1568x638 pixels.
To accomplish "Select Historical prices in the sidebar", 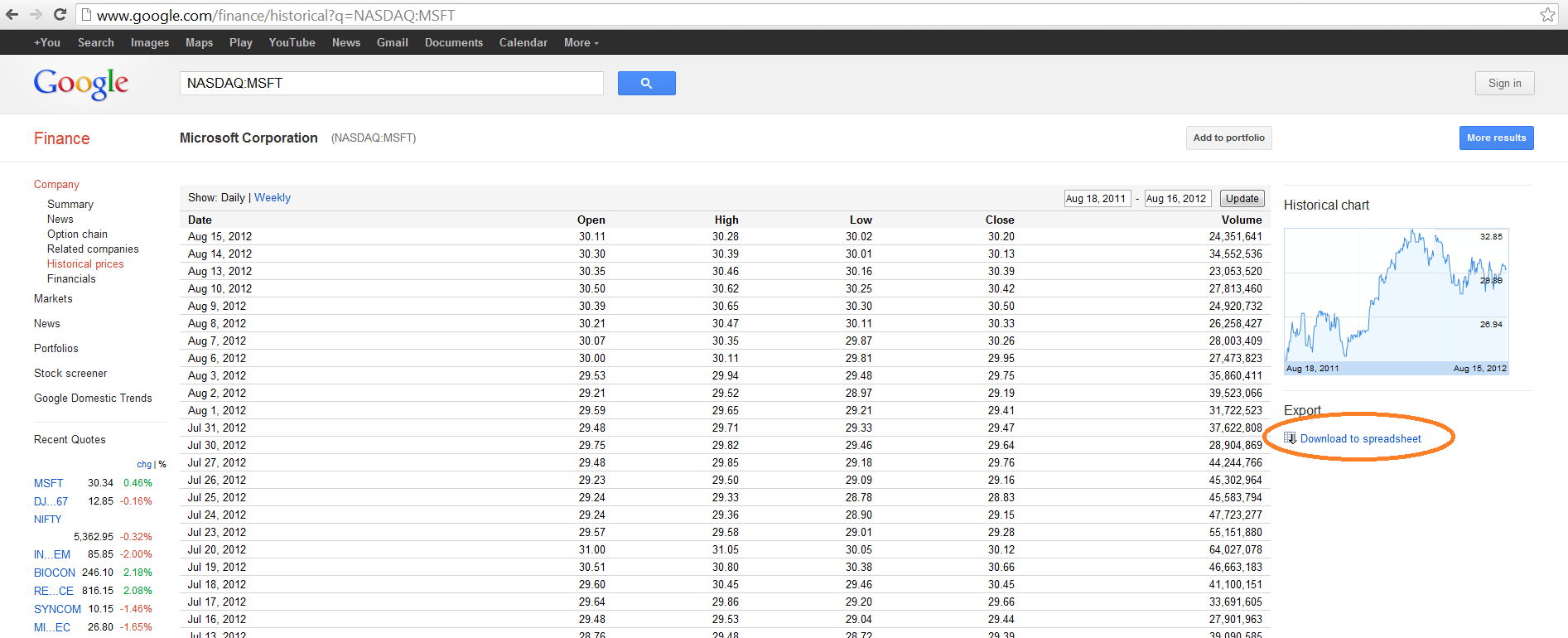I will [x=85, y=263].
